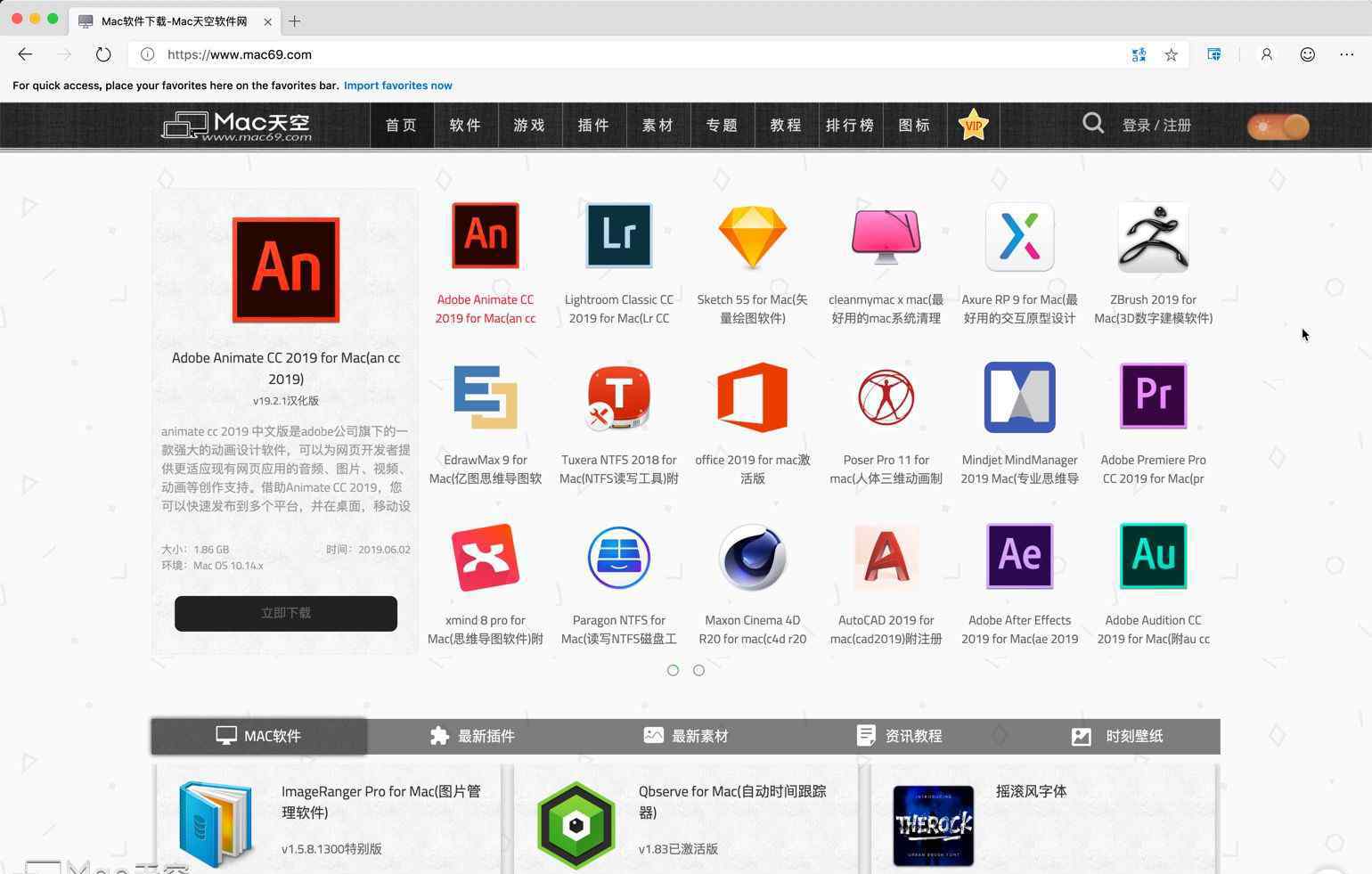The width and height of the screenshot is (1372, 874).
Task: Open Adobe Audition CC 2019 icon
Action: 1154,556
